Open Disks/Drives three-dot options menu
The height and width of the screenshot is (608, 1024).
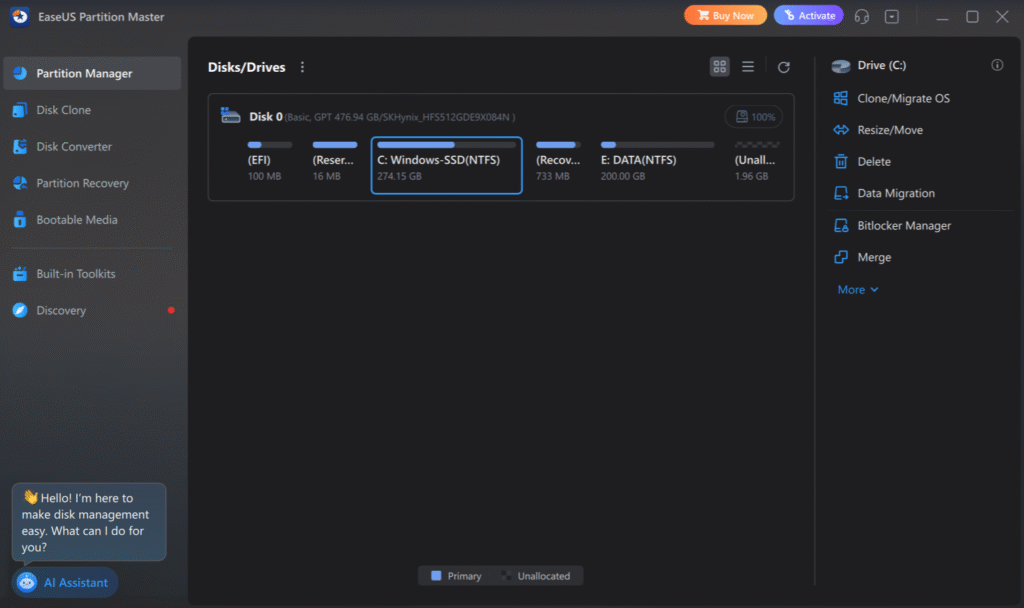tap(303, 67)
